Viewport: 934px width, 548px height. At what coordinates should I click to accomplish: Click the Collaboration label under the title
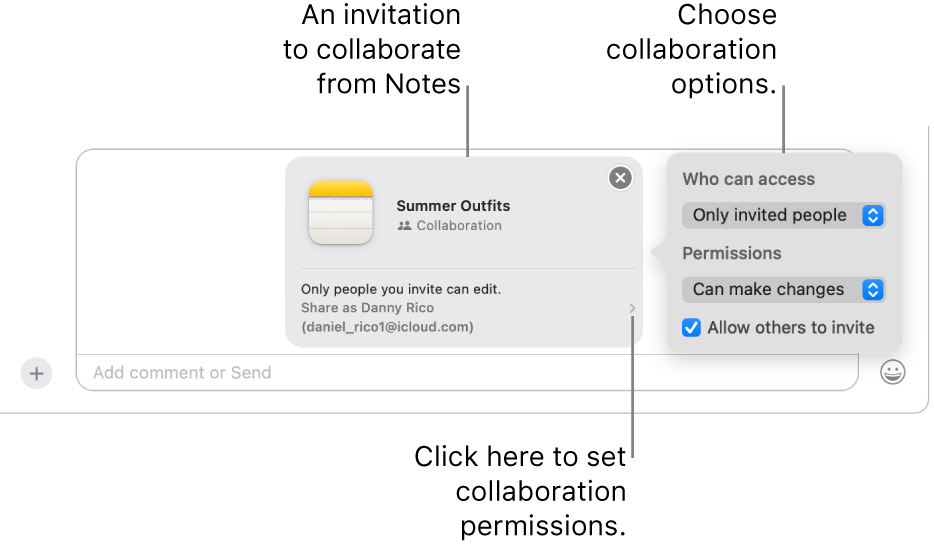pyautogui.click(x=459, y=226)
